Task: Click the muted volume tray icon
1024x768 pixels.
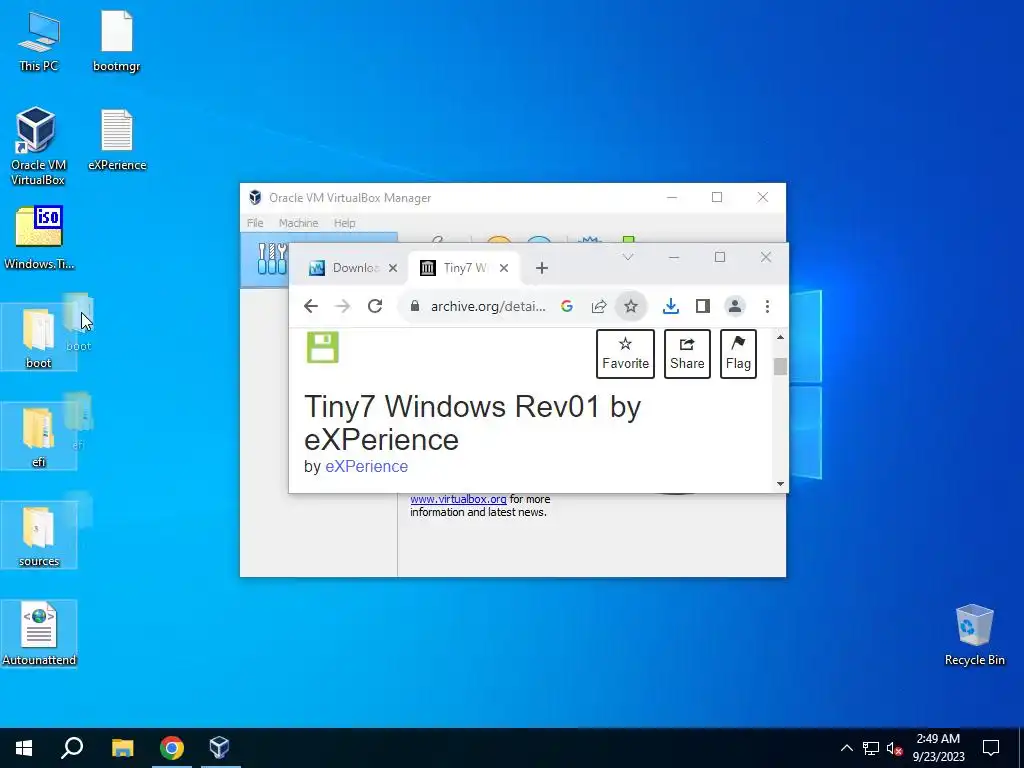Action: [x=895, y=748]
